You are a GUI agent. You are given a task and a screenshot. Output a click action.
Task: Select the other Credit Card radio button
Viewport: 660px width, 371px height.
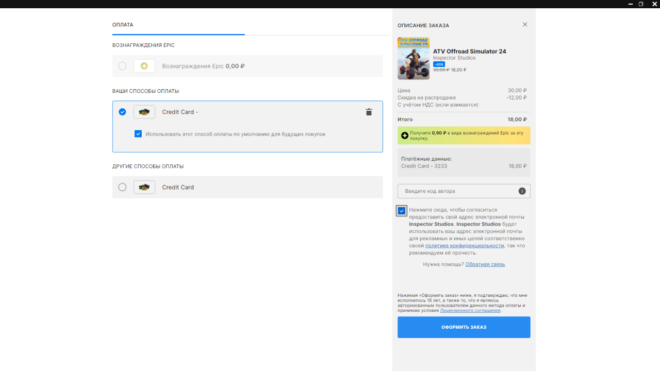(122, 187)
